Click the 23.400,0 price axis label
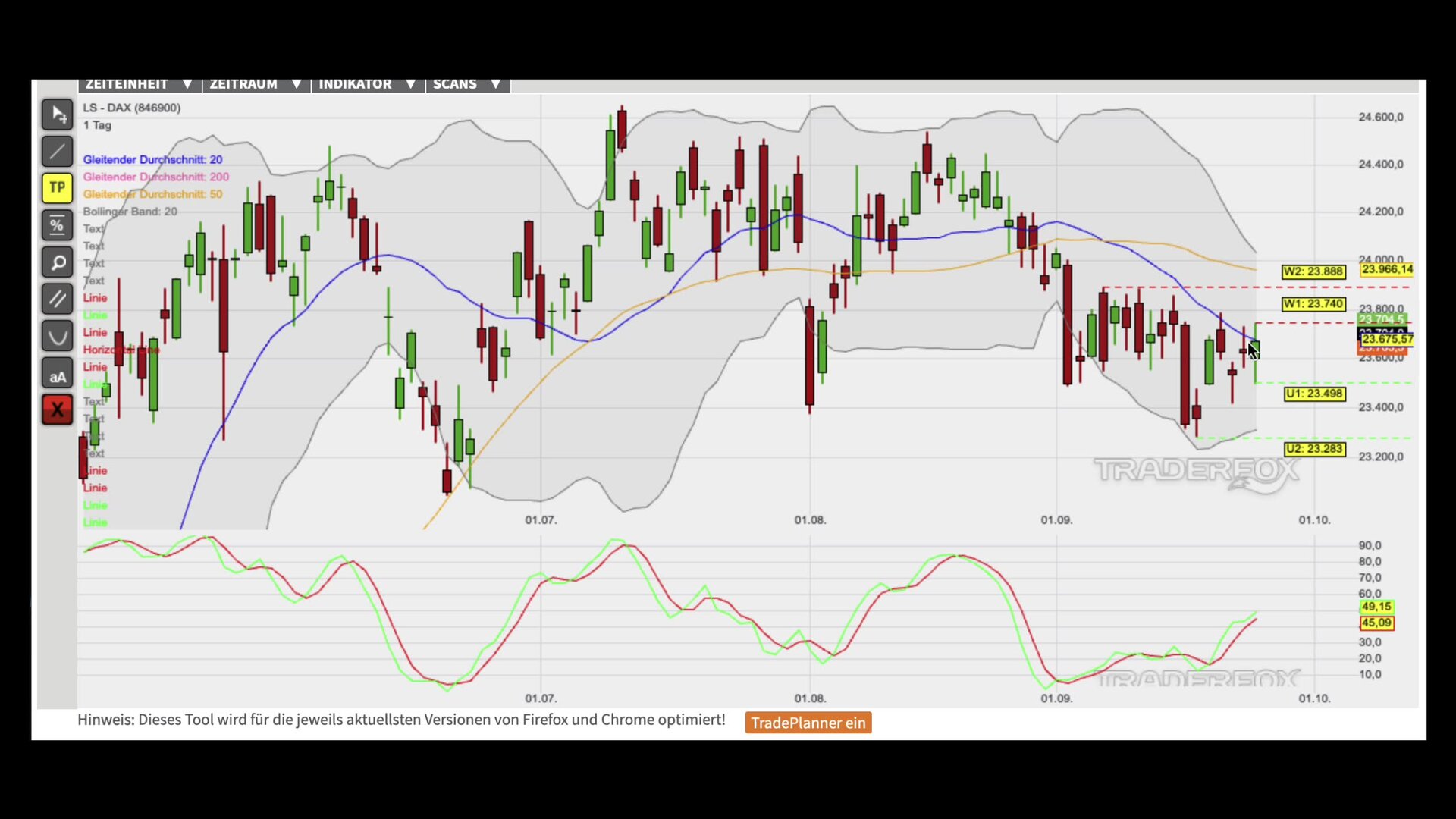The height and width of the screenshot is (819, 1456). click(1381, 407)
